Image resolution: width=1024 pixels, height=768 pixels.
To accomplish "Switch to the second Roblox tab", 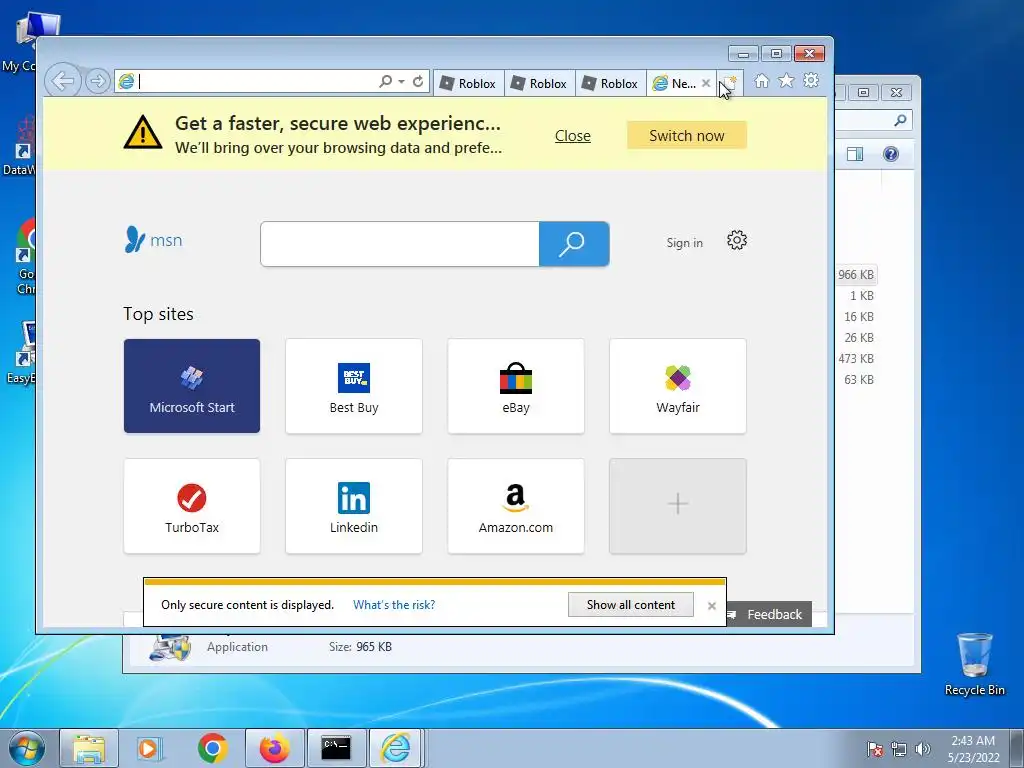I will 539,84.
